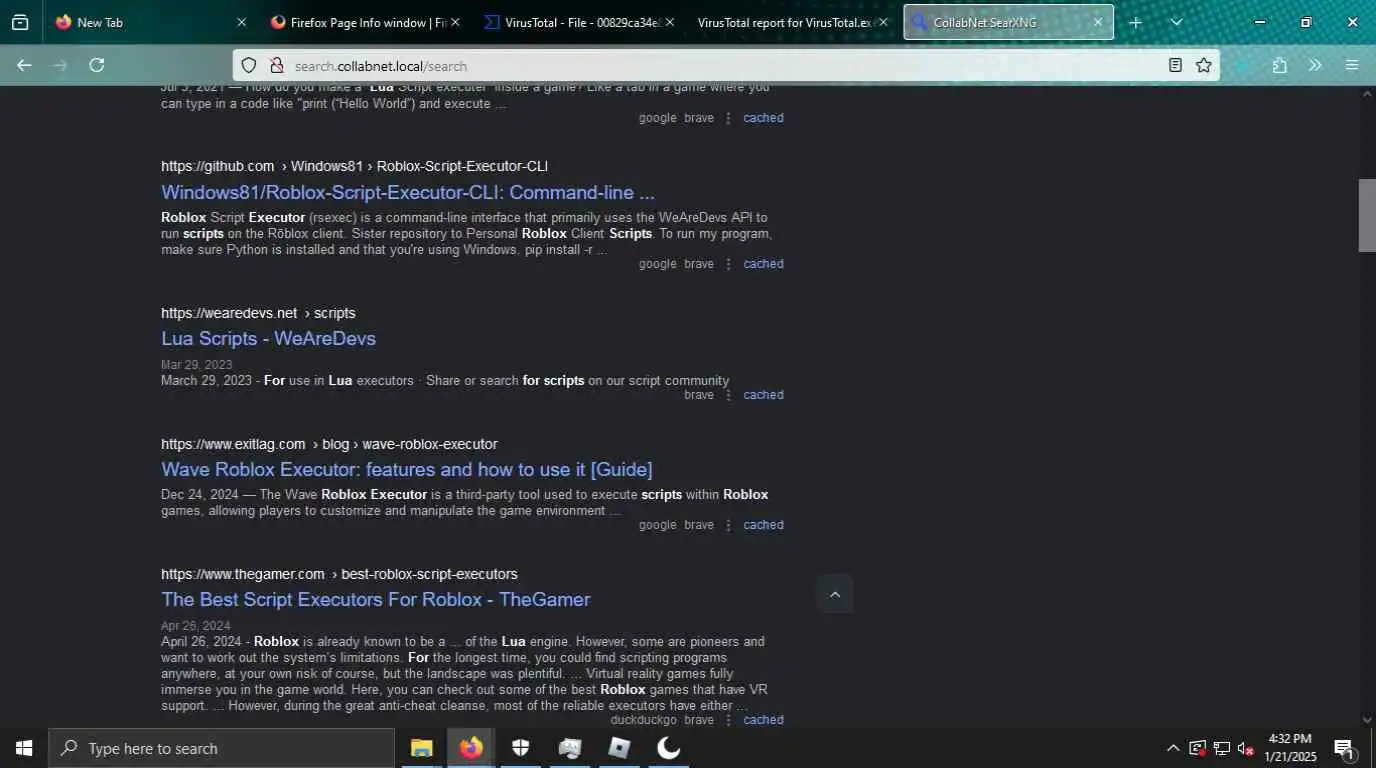1376x768 pixels.
Task: Open Firefox View at the tab strip start
Action: [x=20, y=22]
